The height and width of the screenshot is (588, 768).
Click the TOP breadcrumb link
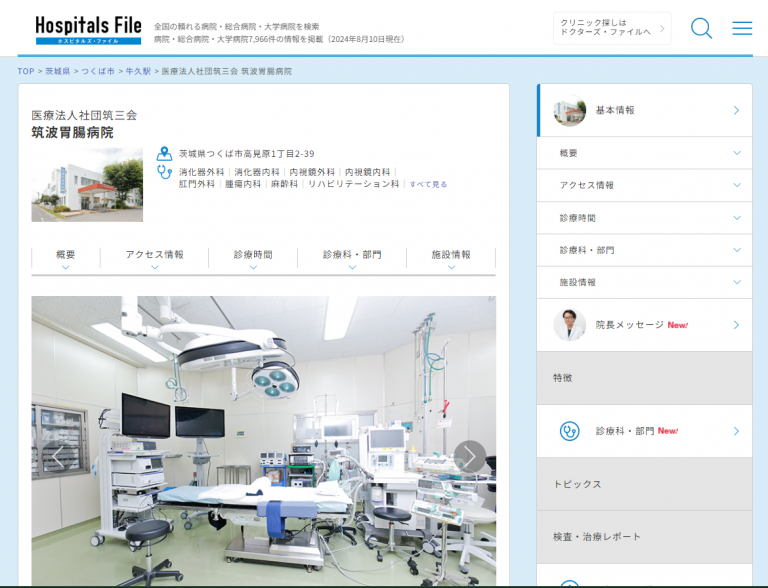click(x=26, y=71)
